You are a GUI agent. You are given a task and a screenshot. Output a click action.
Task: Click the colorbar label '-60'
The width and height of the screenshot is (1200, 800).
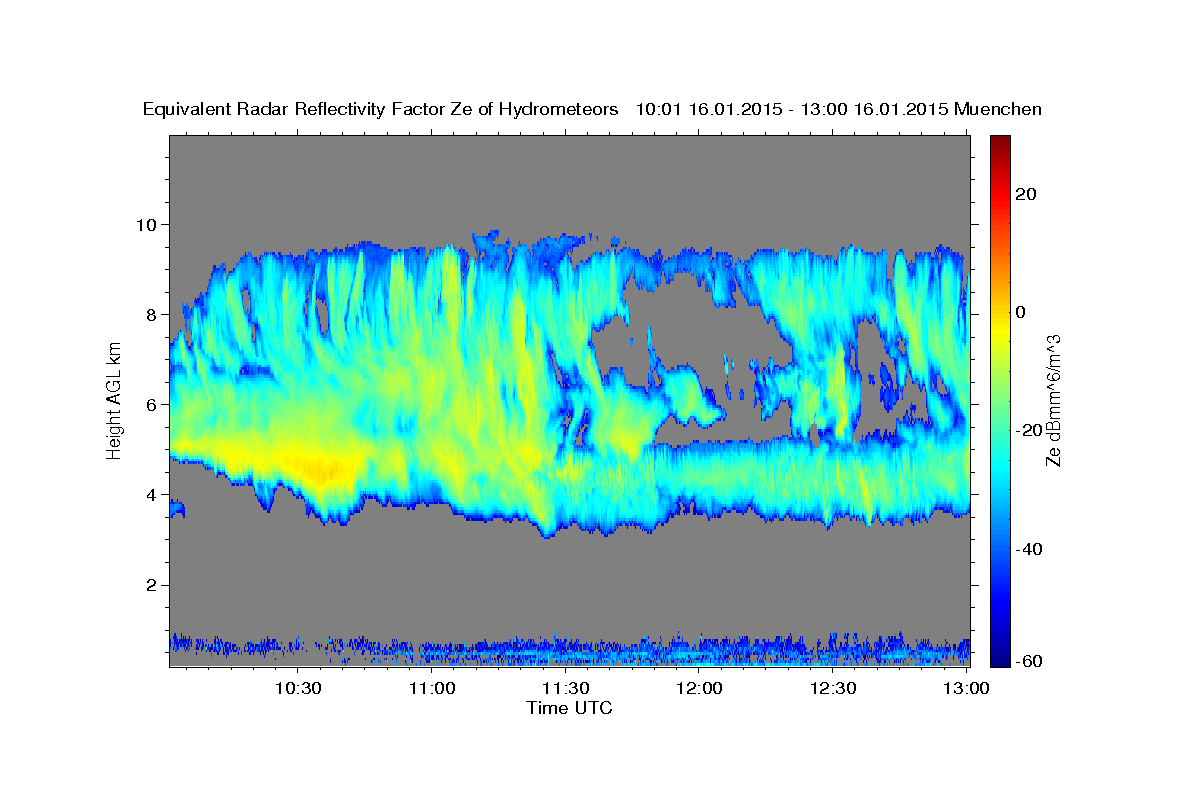coord(1031,660)
